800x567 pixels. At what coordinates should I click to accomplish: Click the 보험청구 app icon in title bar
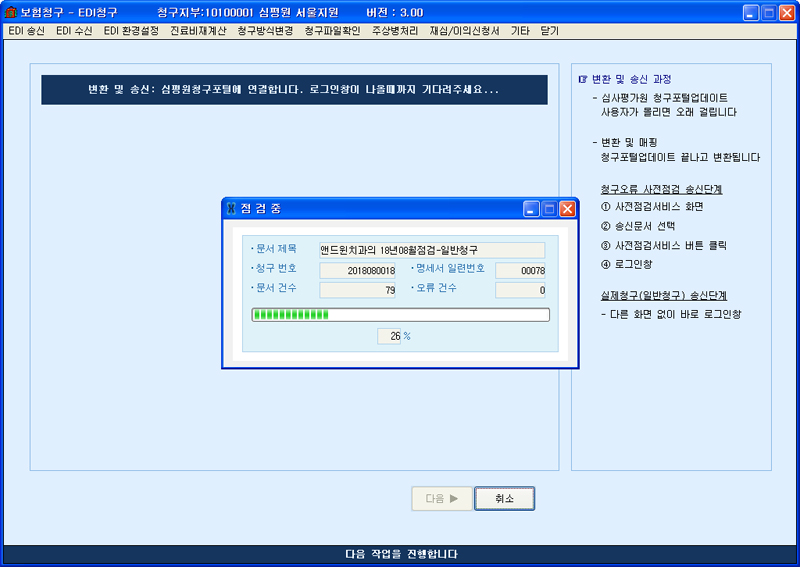click(x=11, y=12)
